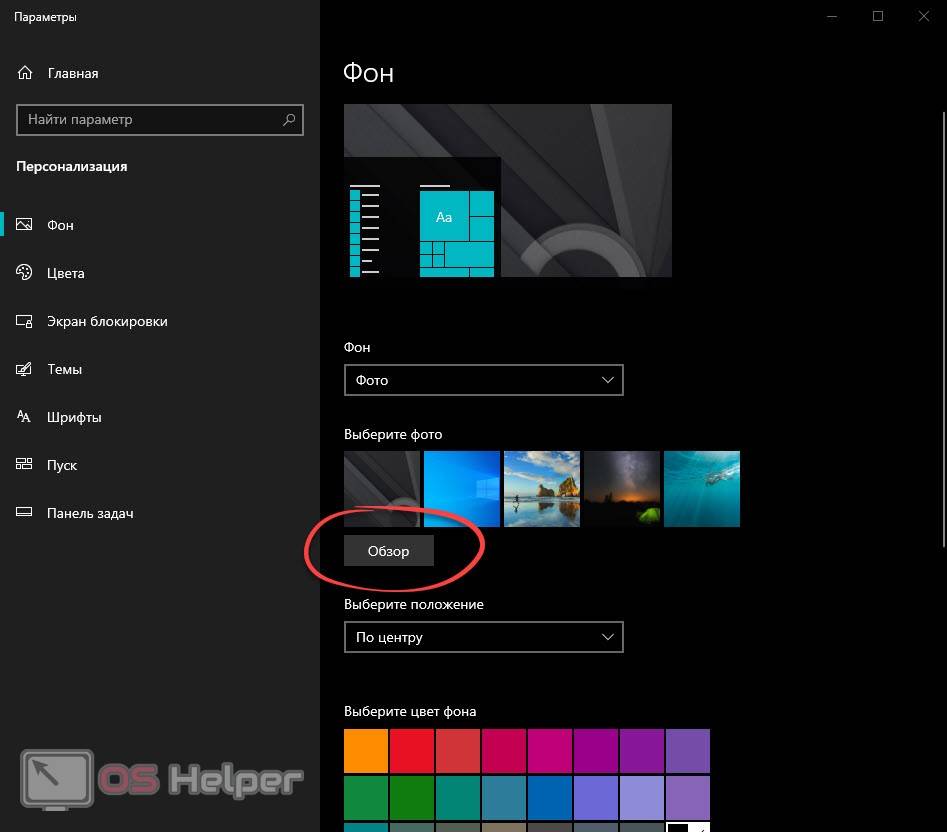Select the Темы brush icon

[25, 369]
